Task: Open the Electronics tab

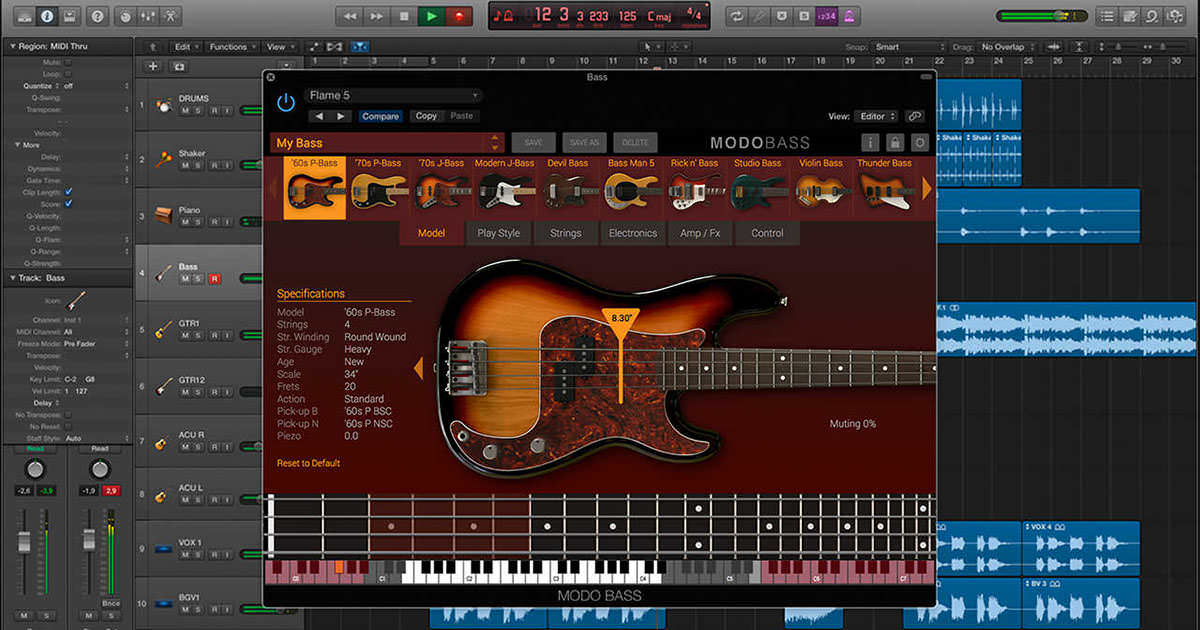Action: click(633, 233)
